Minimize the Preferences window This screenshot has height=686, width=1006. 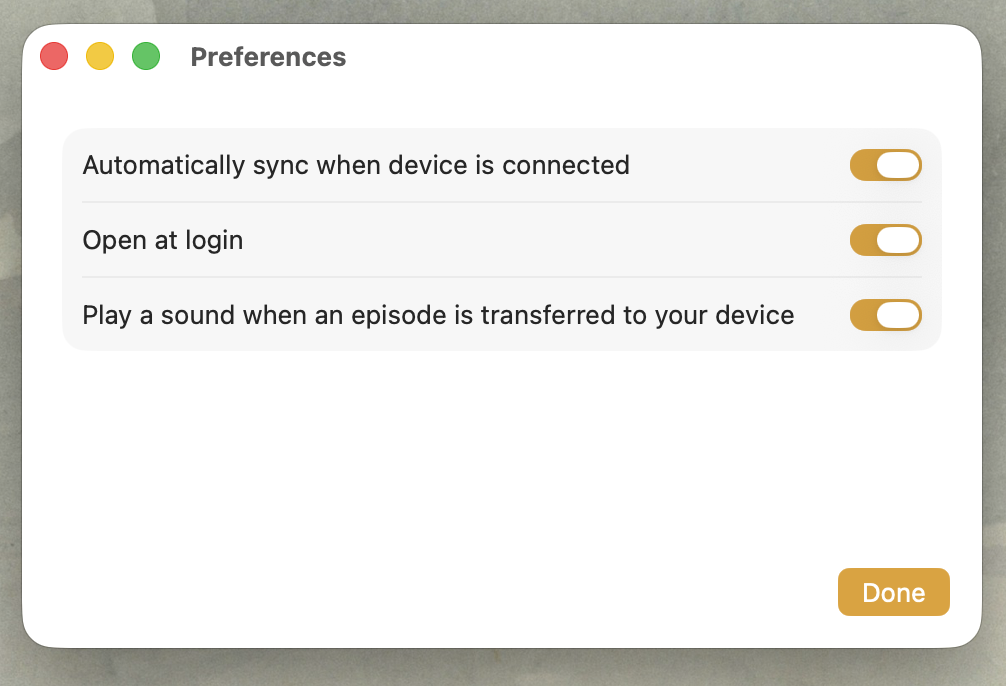(100, 56)
